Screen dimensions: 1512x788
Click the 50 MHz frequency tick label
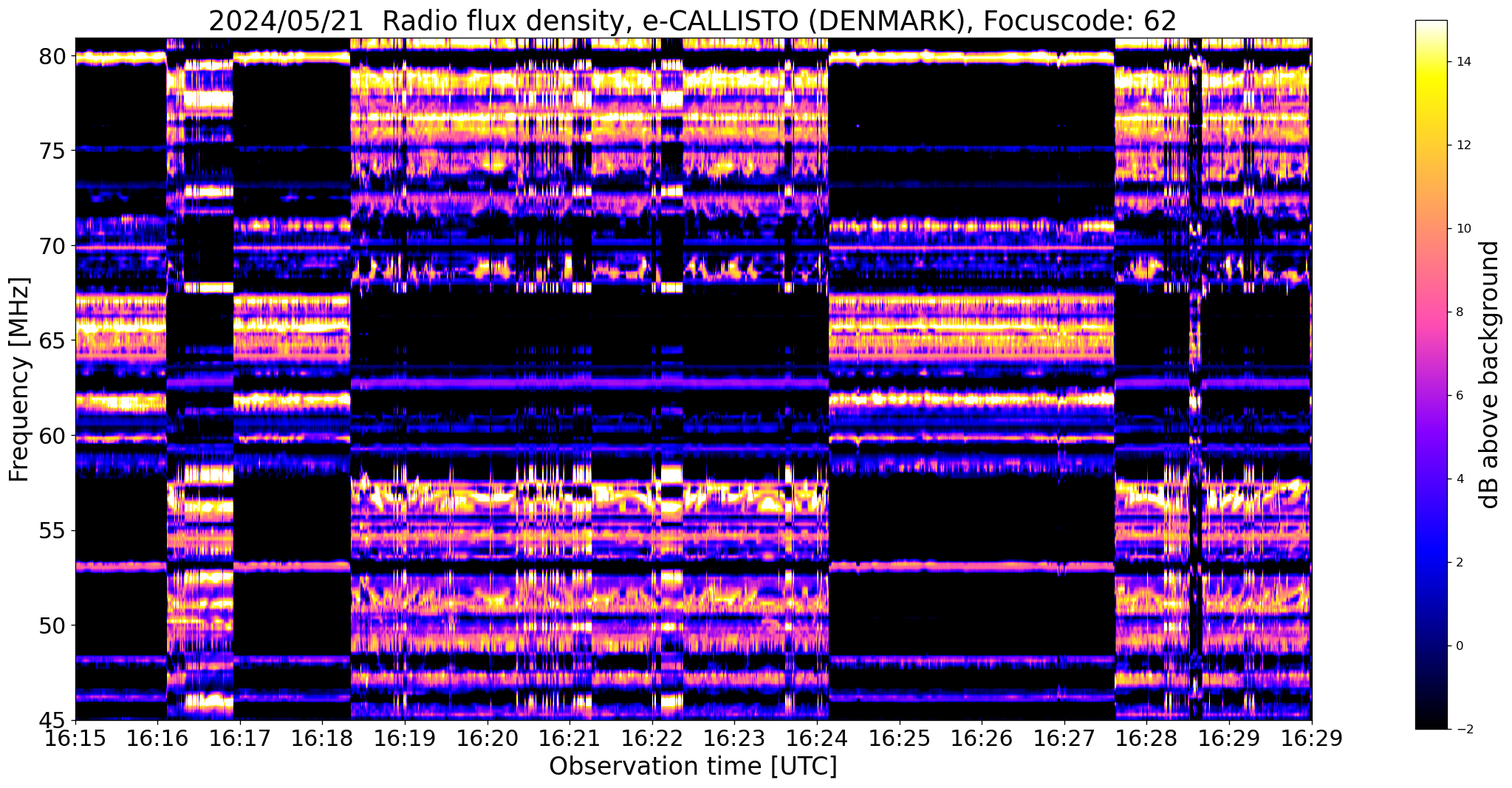[52, 626]
